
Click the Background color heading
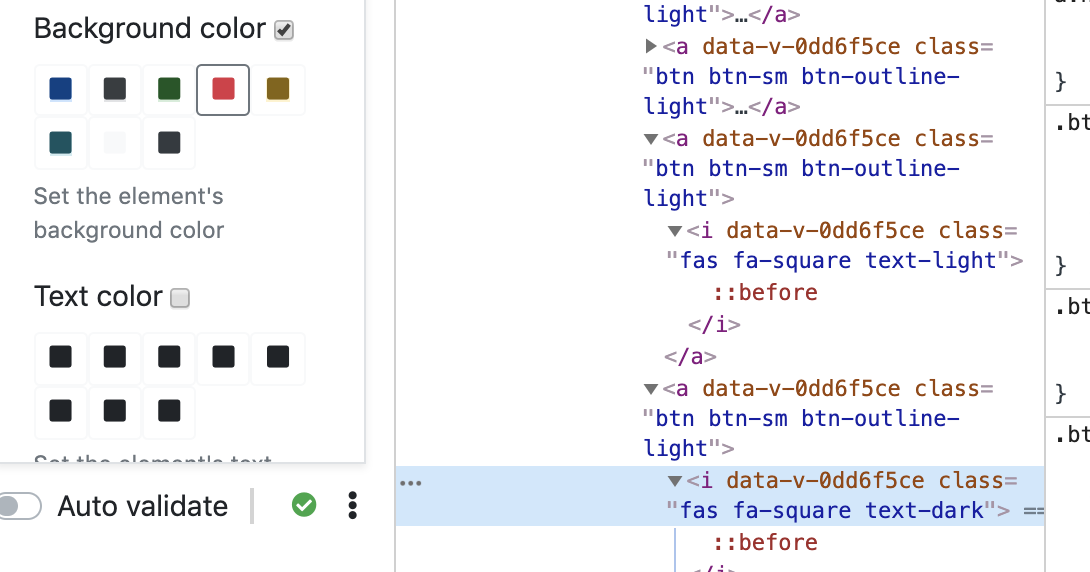tap(149, 28)
